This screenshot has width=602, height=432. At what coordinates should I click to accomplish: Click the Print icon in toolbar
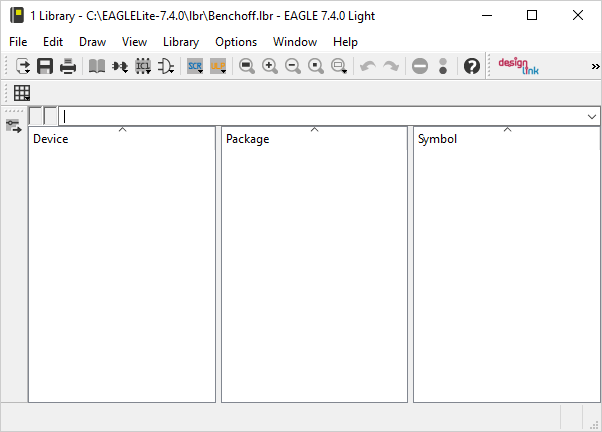68,66
